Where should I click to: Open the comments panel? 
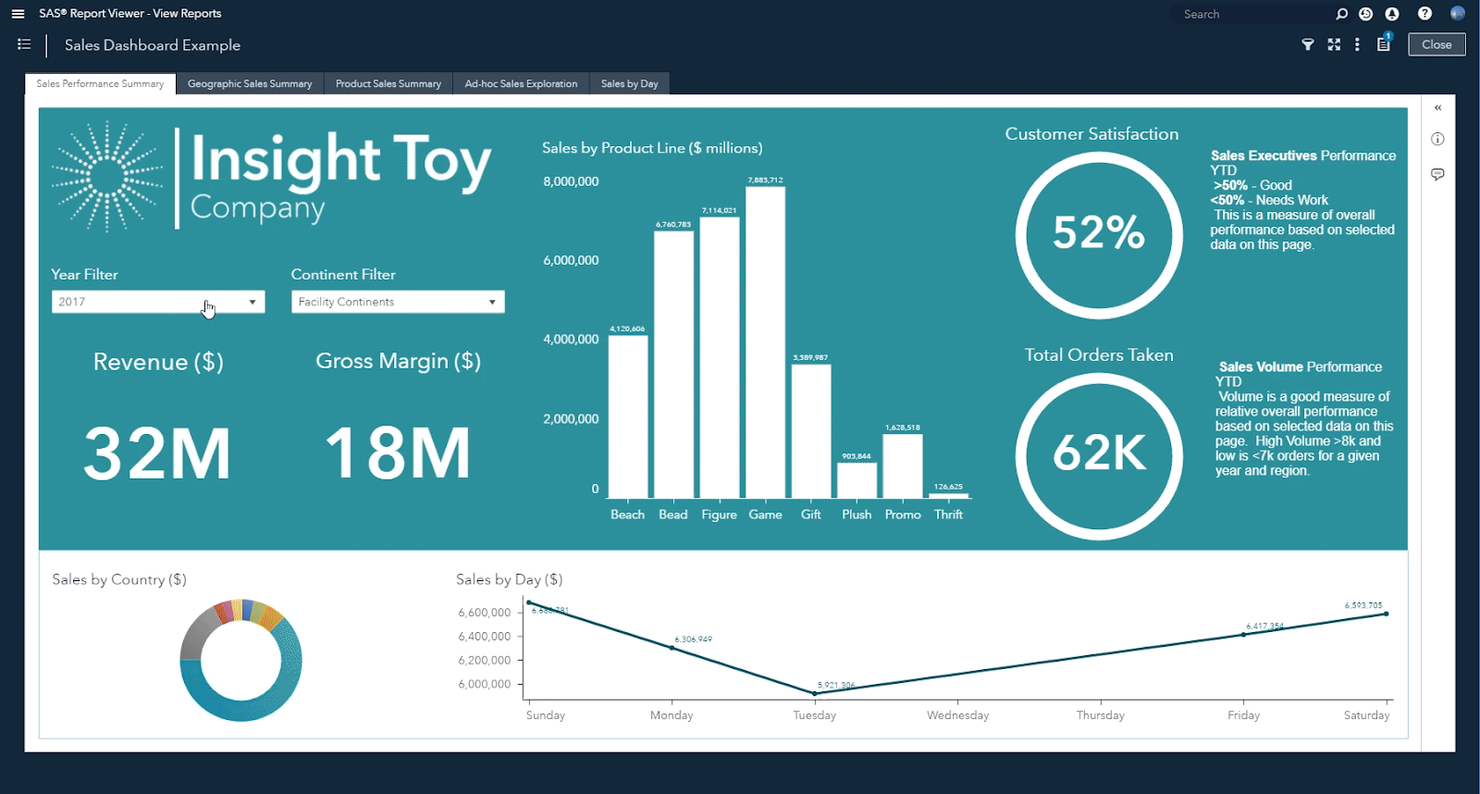(x=1437, y=173)
